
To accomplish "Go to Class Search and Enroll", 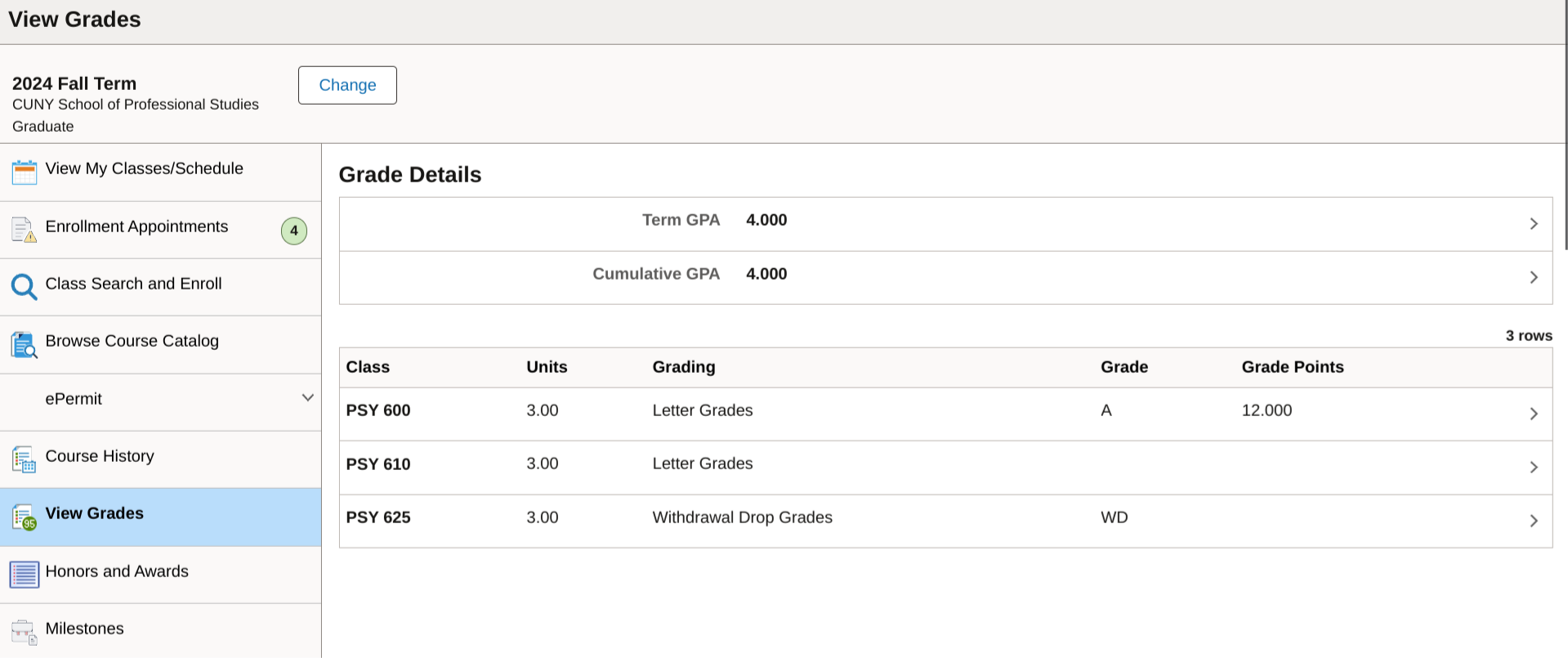I will coord(160,288).
